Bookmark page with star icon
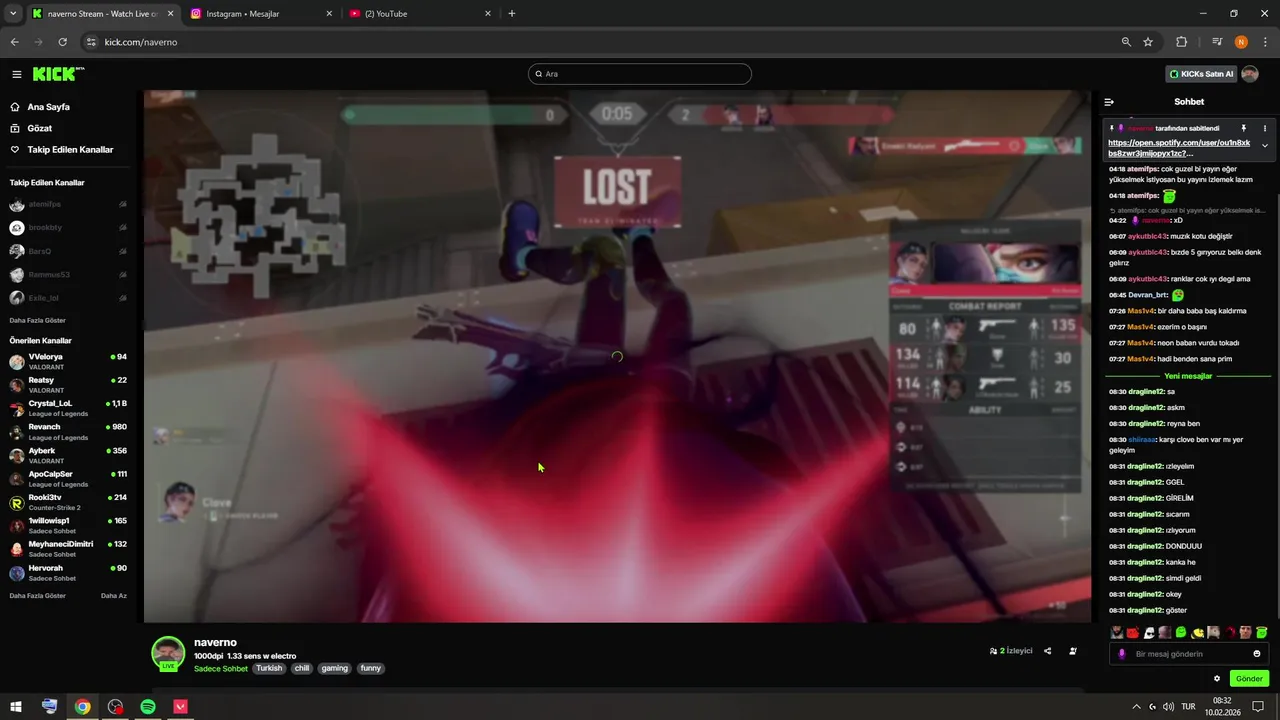This screenshot has width=1280, height=720. coord(1148,42)
